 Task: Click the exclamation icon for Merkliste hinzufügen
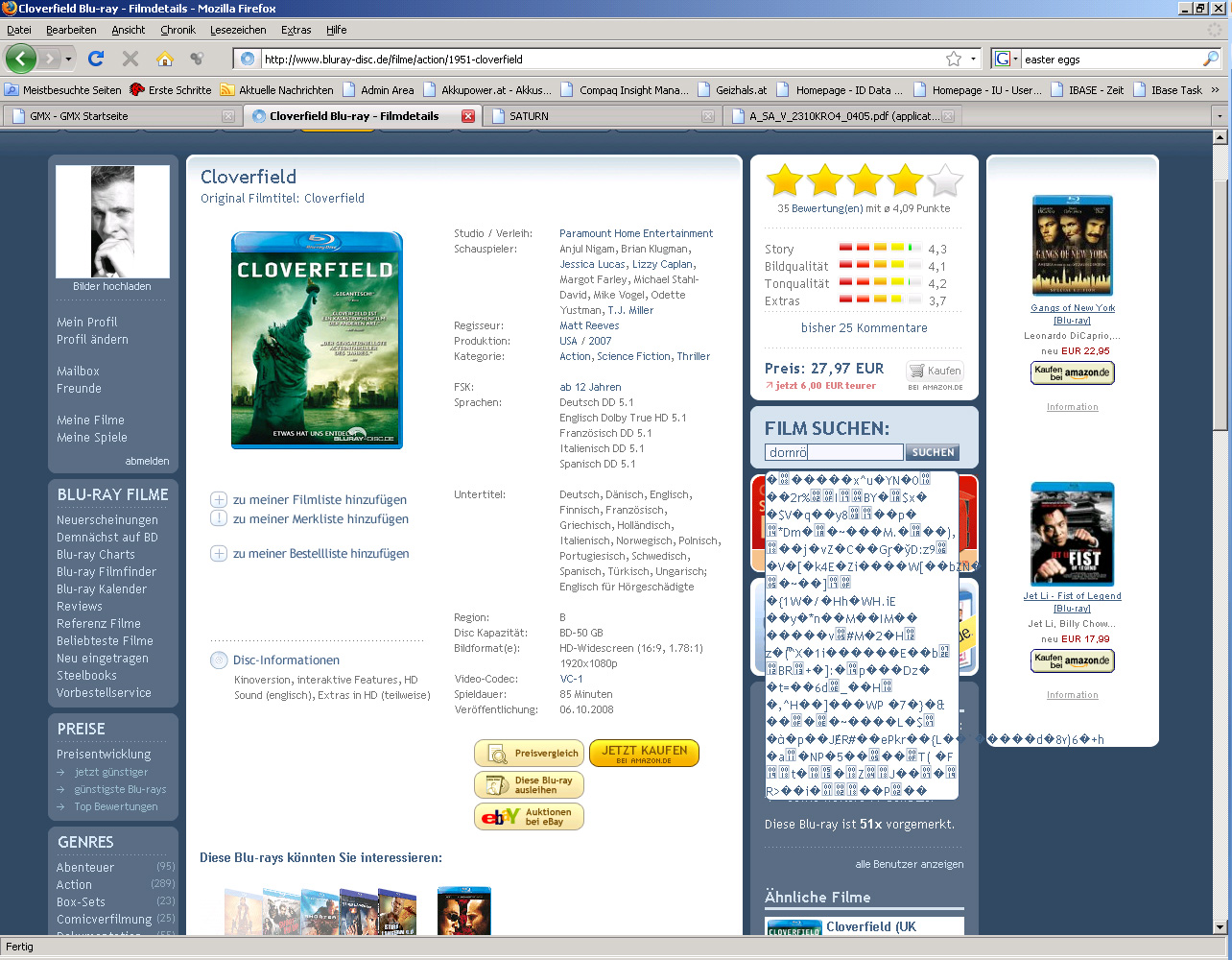pos(219,518)
